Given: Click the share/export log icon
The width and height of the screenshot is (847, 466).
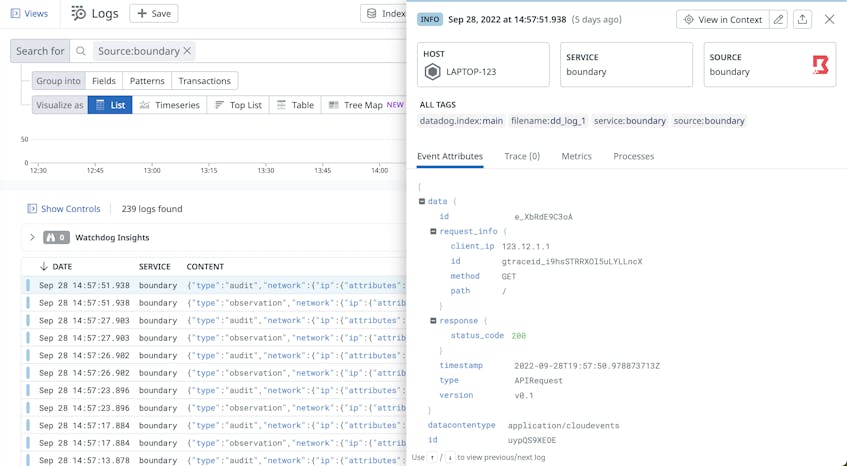Looking at the screenshot, I should click(x=803, y=19).
